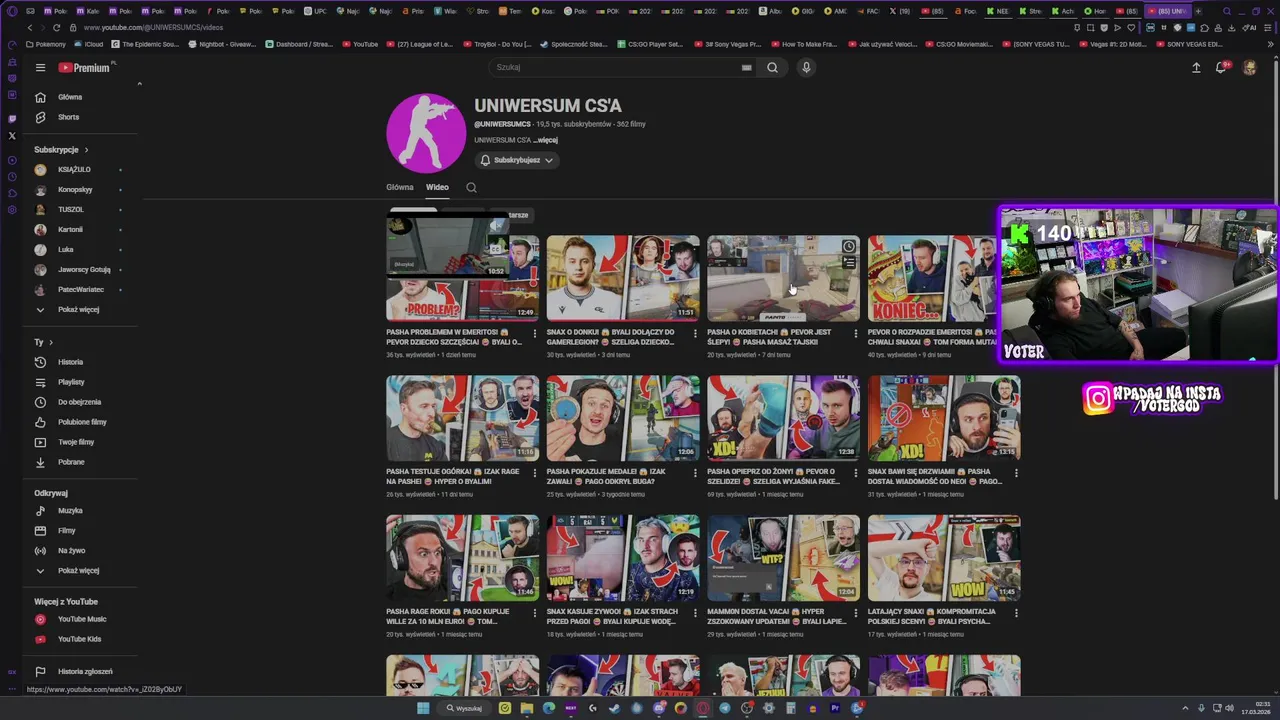
Task: Open Filmy under Odkrywaj
Action: (67, 531)
